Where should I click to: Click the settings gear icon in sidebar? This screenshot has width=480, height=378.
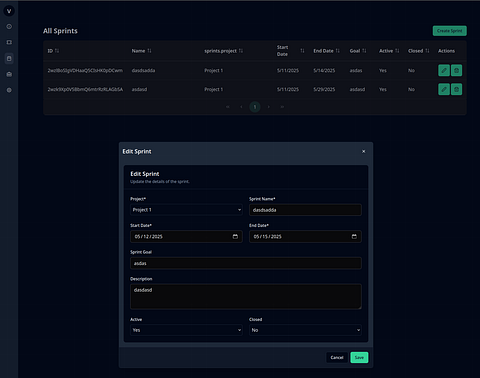9,90
